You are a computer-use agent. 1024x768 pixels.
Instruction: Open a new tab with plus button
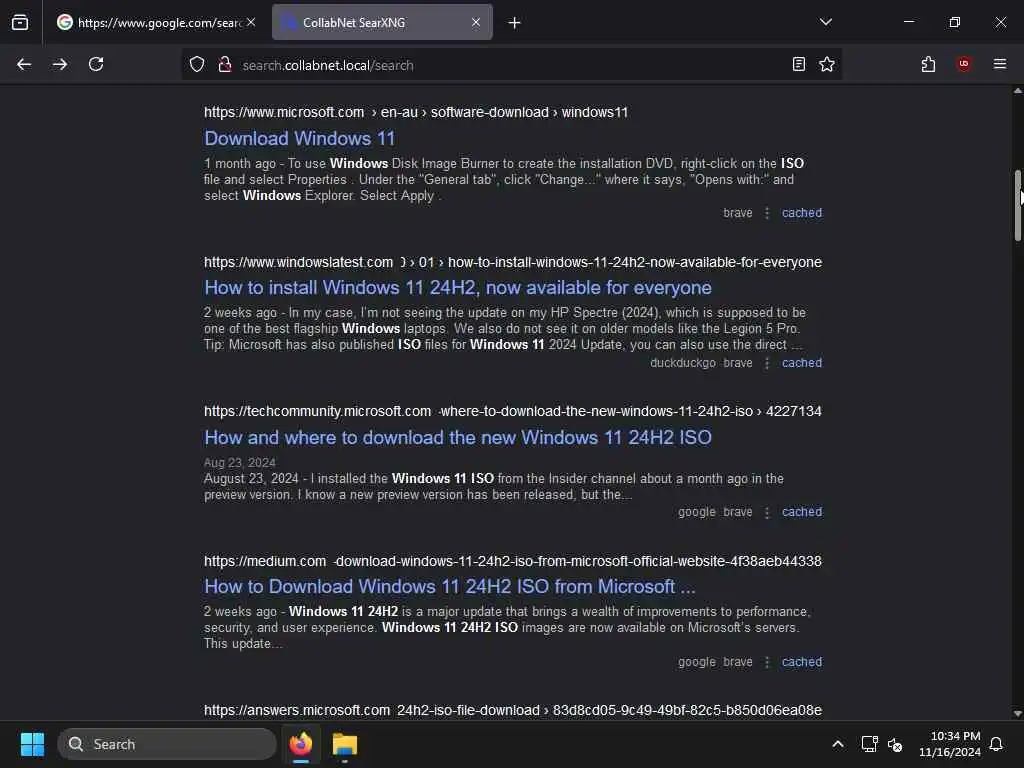[x=515, y=23]
